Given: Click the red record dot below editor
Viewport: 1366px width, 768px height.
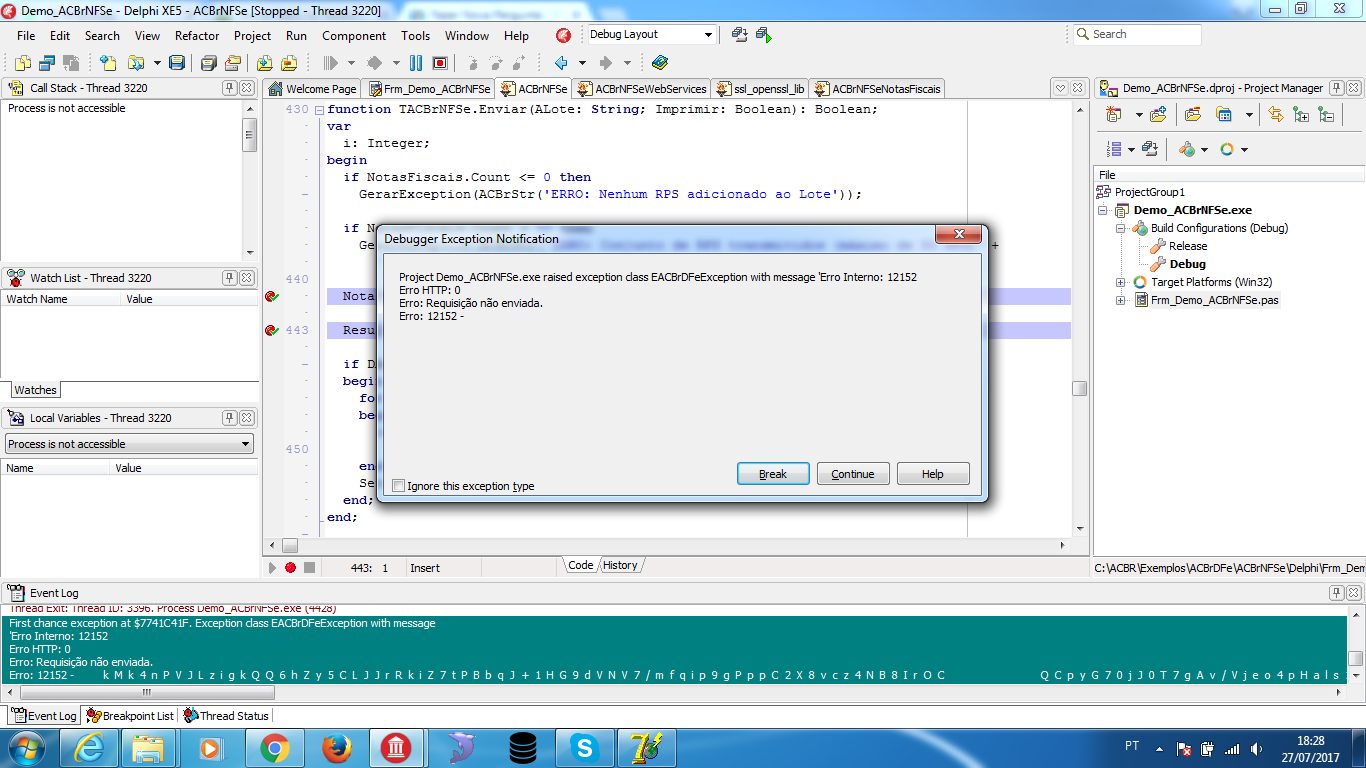Looking at the screenshot, I should [x=290, y=567].
